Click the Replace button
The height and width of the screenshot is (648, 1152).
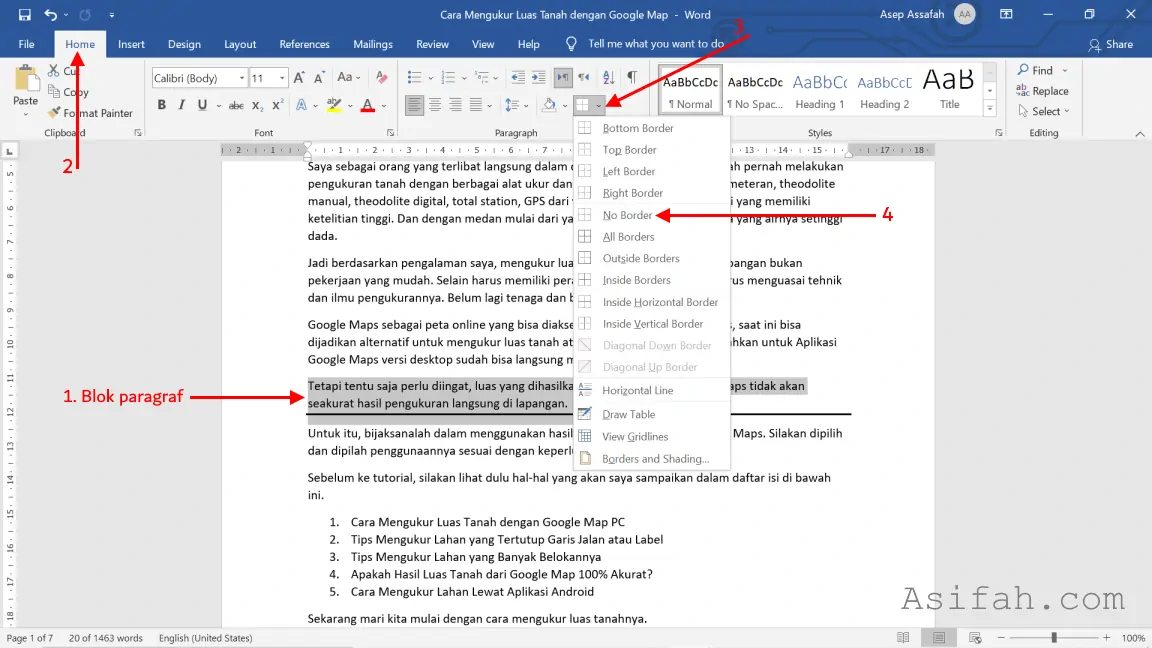pos(1043,91)
